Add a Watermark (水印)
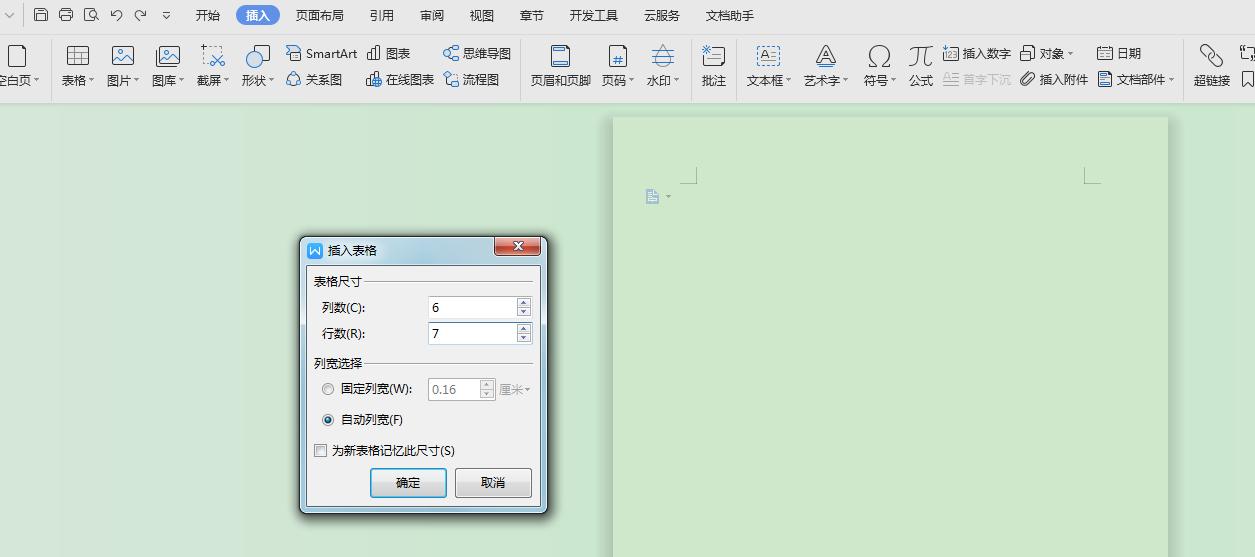Screen dimensions: 1255x557 coord(662,66)
